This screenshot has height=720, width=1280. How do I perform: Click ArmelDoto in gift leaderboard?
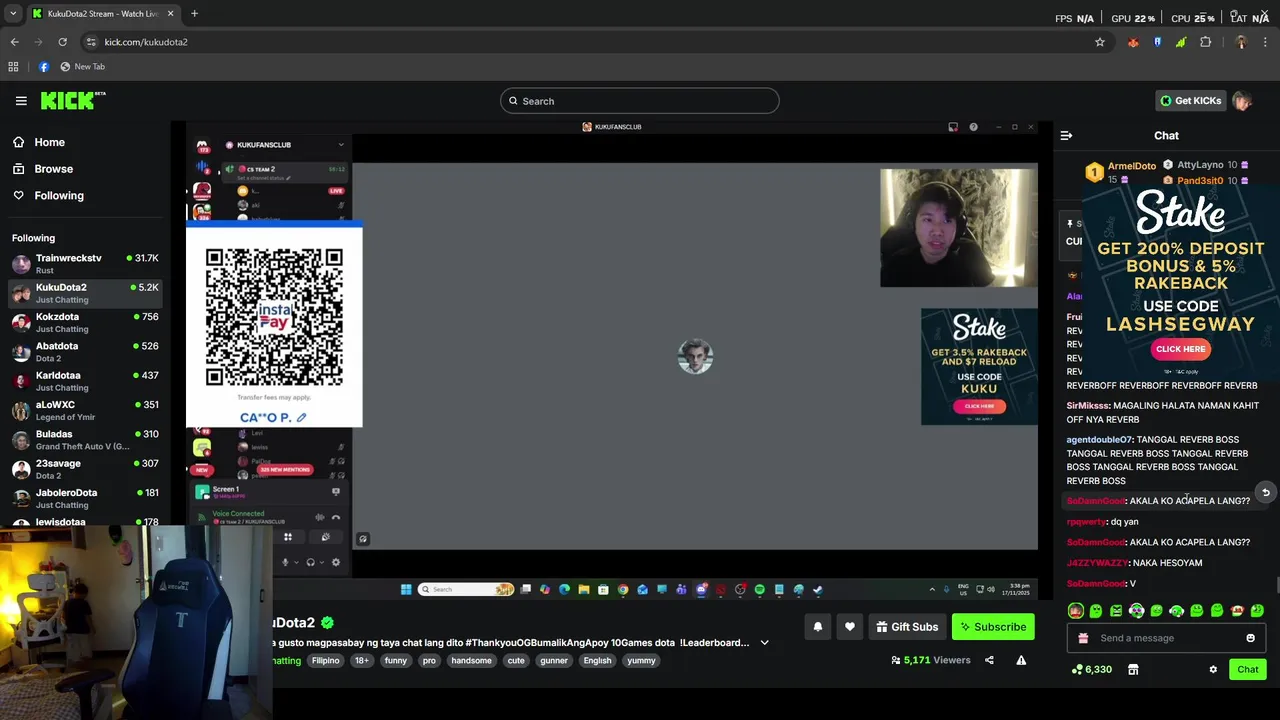1131,166
